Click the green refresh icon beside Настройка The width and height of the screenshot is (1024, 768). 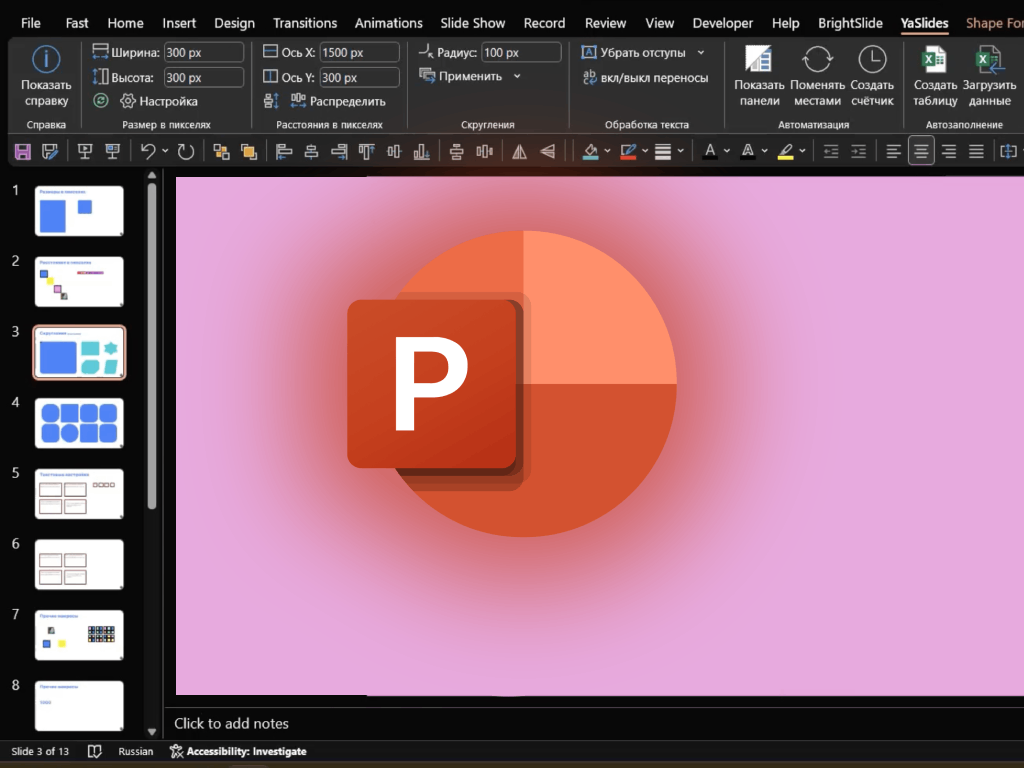point(101,101)
